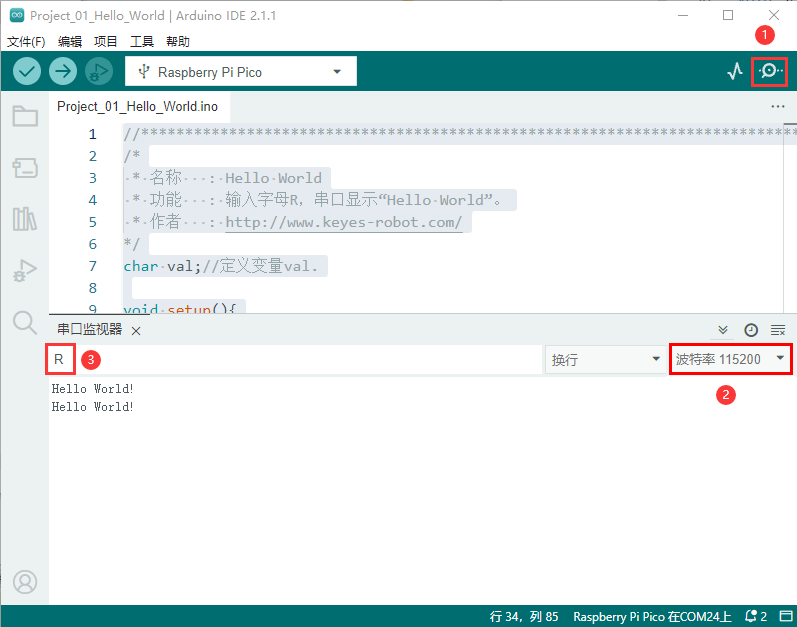Open the Serial Plotter icon

[734, 71]
